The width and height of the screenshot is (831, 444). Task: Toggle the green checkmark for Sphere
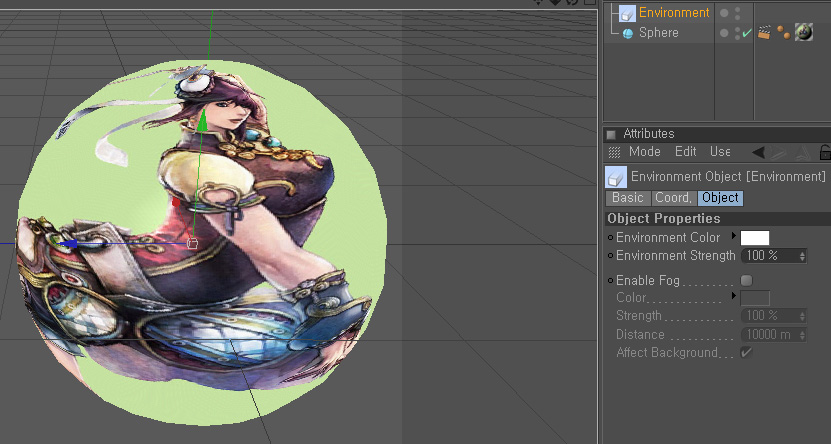746,33
